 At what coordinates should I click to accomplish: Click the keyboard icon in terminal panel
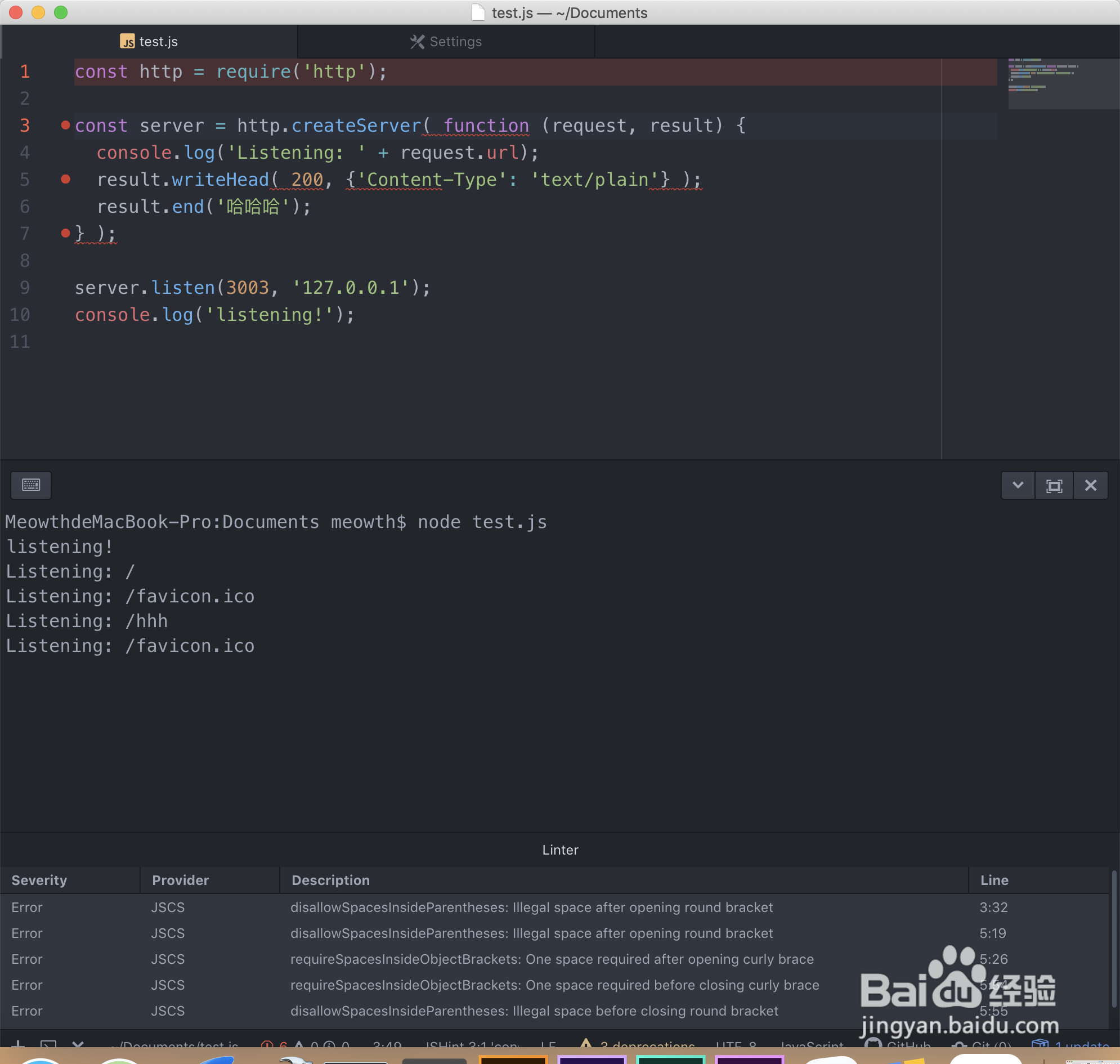[x=31, y=485]
